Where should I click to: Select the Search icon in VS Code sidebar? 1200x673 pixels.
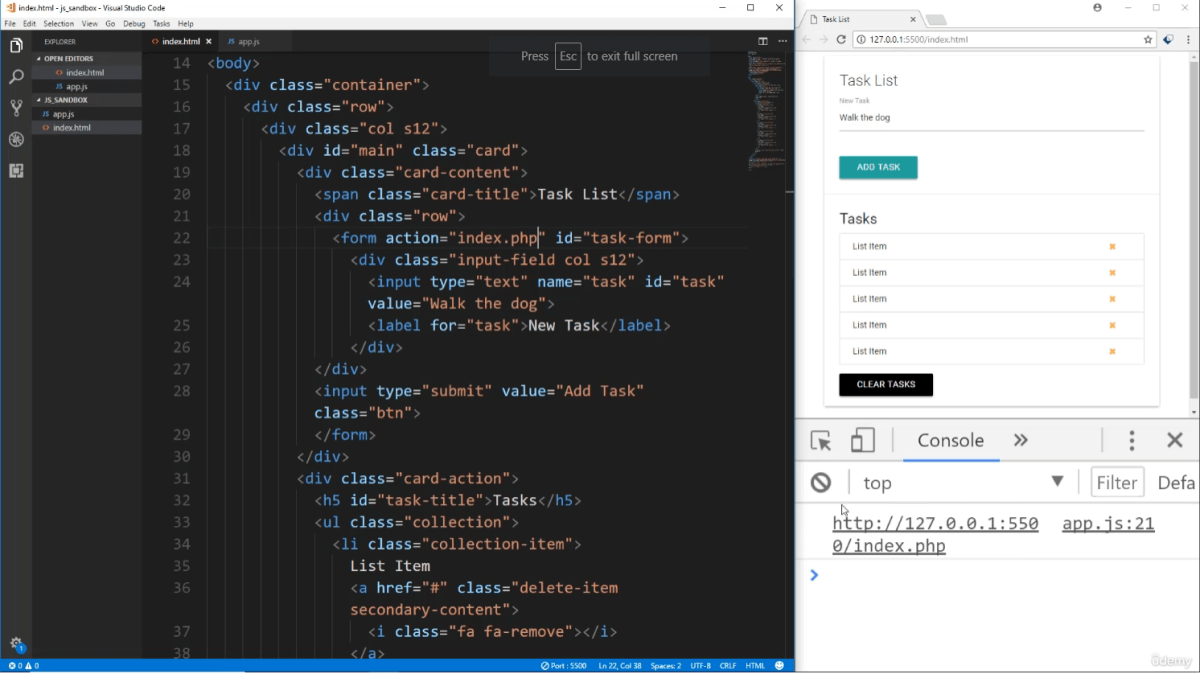tap(16, 76)
